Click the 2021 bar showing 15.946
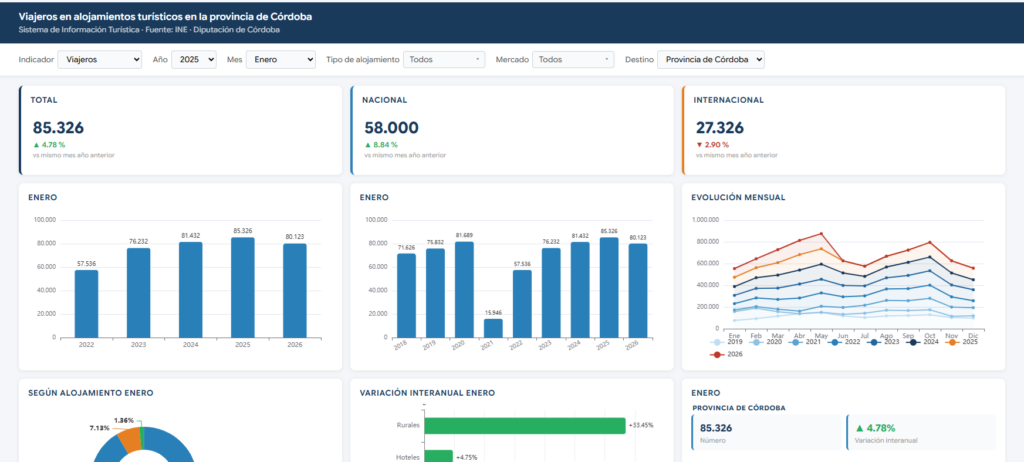1024x462 pixels. (494, 328)
